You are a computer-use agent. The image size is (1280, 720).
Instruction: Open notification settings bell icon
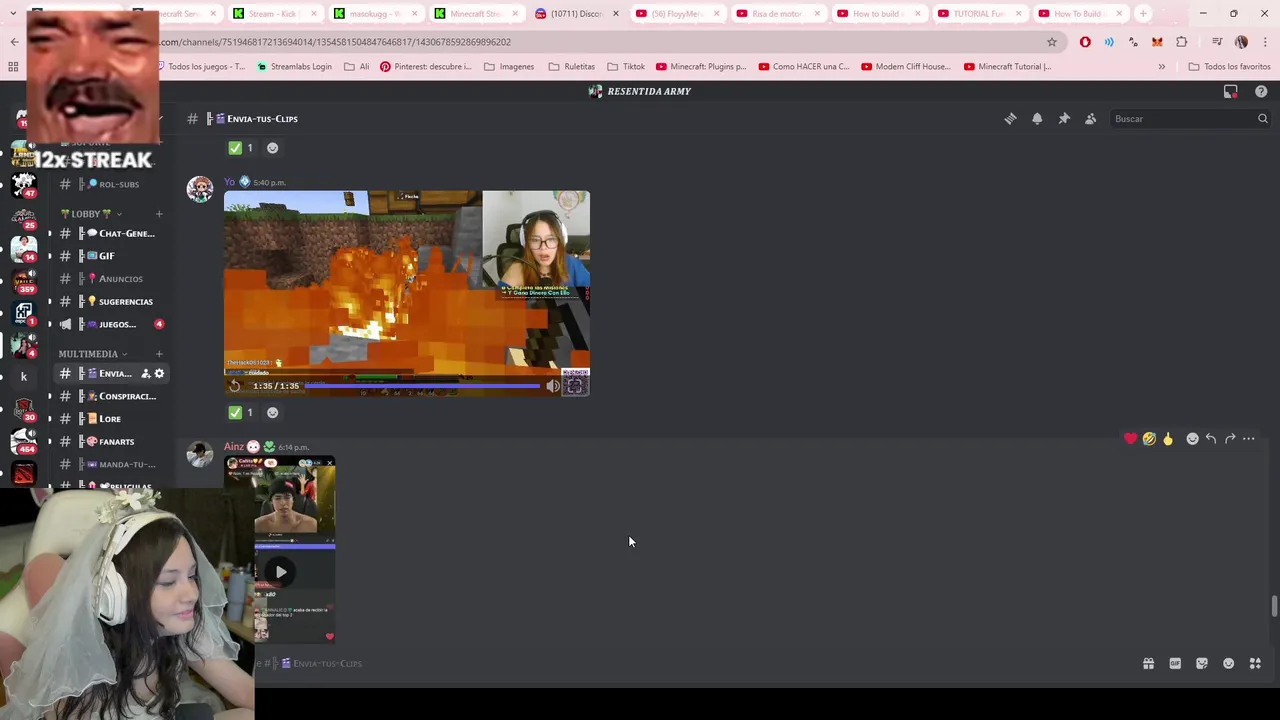(x=1037, y=118)
